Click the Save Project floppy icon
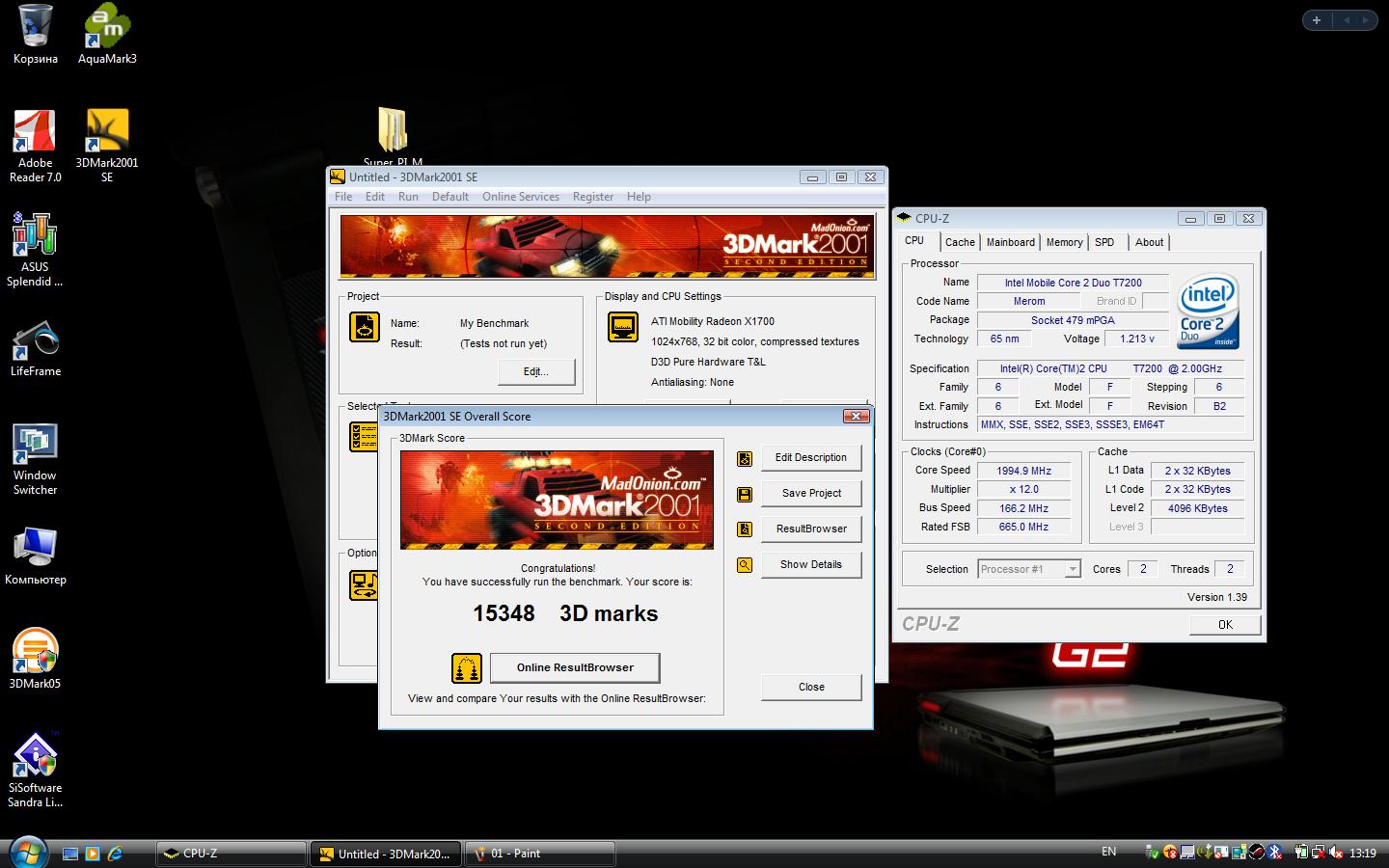This screenshot has width=1389, height=868. pos(745,494)
